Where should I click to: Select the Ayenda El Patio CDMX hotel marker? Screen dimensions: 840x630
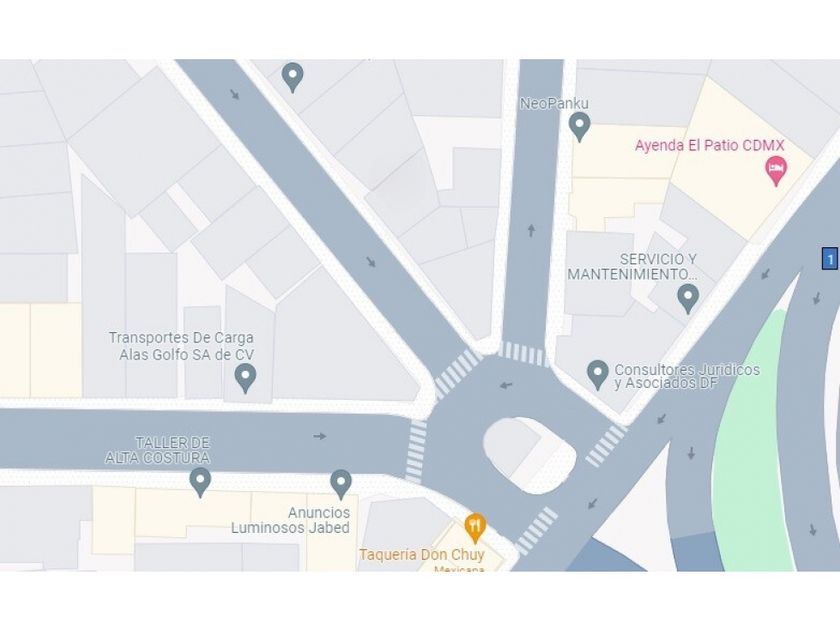tap(776, 170)
